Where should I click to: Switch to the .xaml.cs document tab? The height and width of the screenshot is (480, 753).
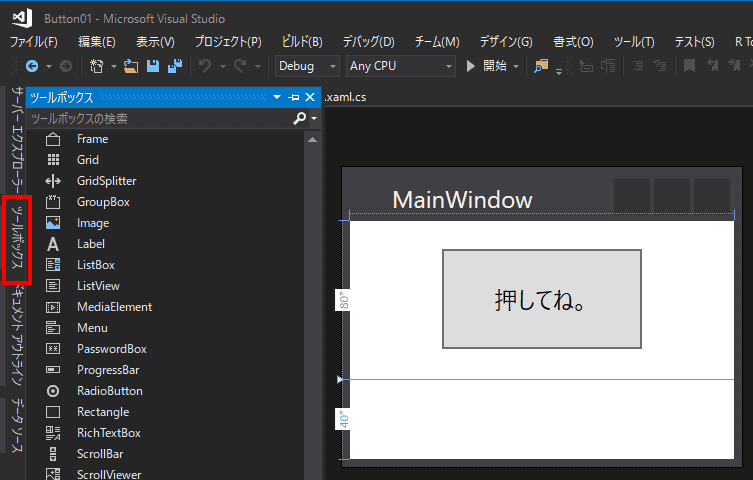345,97
